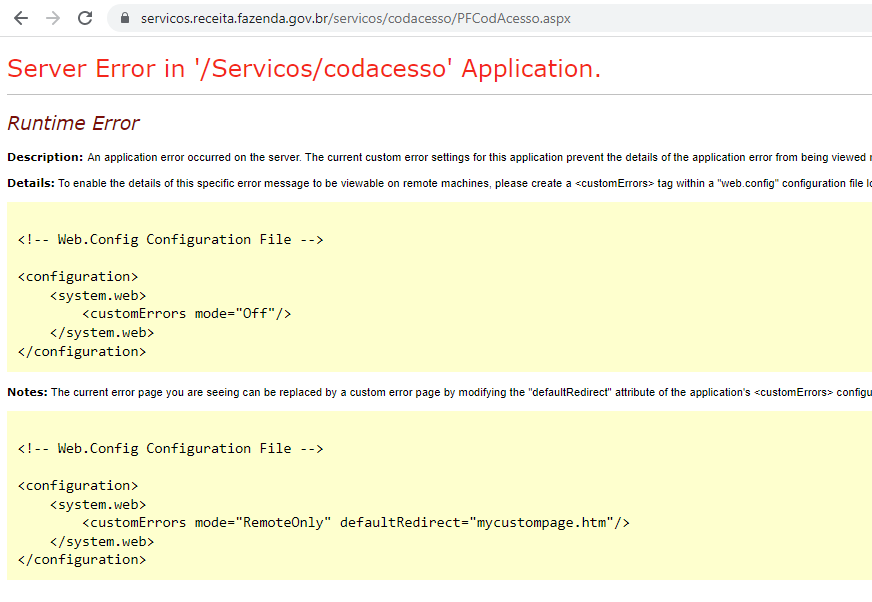The image size is (872, 602).
Task: Click the opening <system.web> tag in first block
Action: click(98, 295)
